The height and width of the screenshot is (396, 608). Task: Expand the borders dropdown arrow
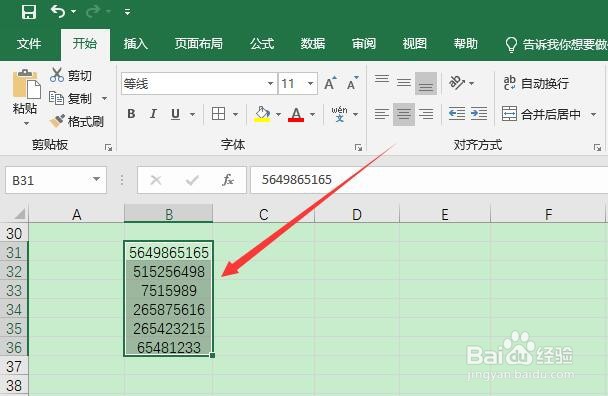[235, 114]
